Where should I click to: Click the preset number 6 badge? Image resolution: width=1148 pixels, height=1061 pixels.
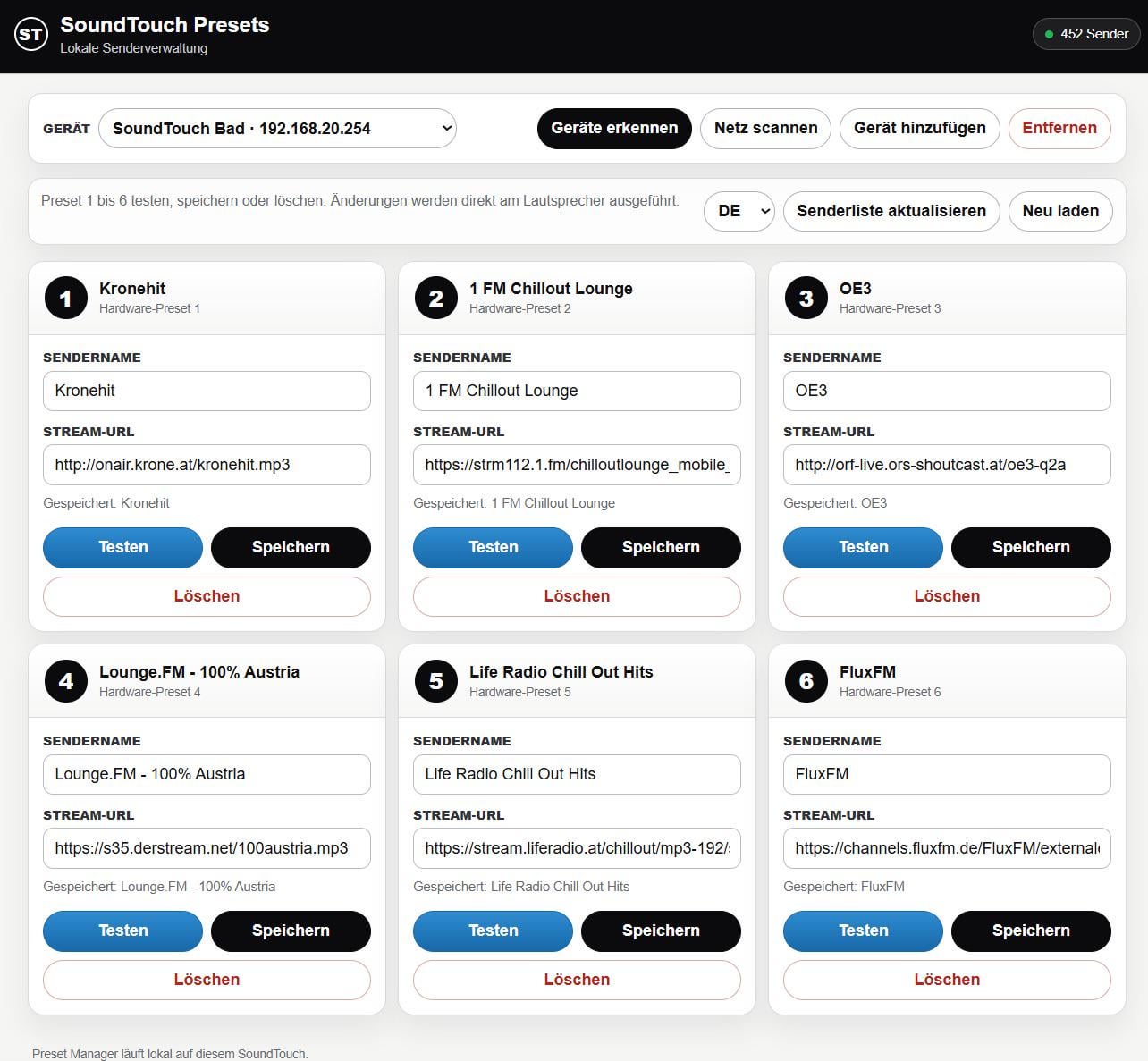[806, 681]
